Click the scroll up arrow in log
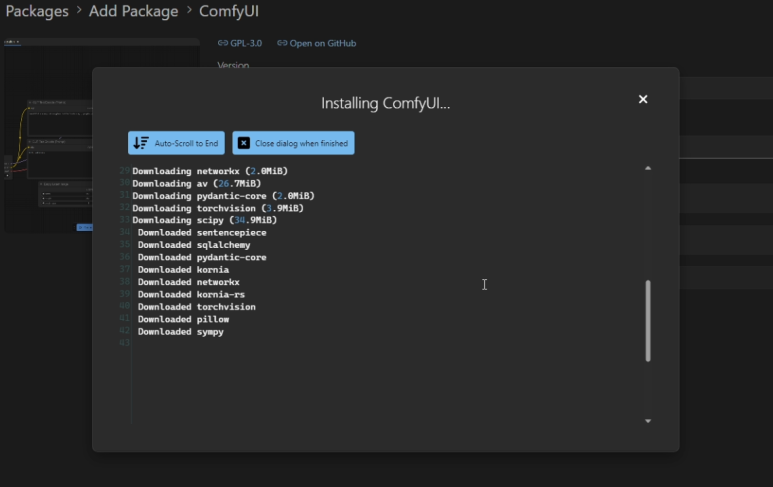Image resolution: width=773 pixels, height=487 pixels. pyautogui.click(x=648, y=168)
